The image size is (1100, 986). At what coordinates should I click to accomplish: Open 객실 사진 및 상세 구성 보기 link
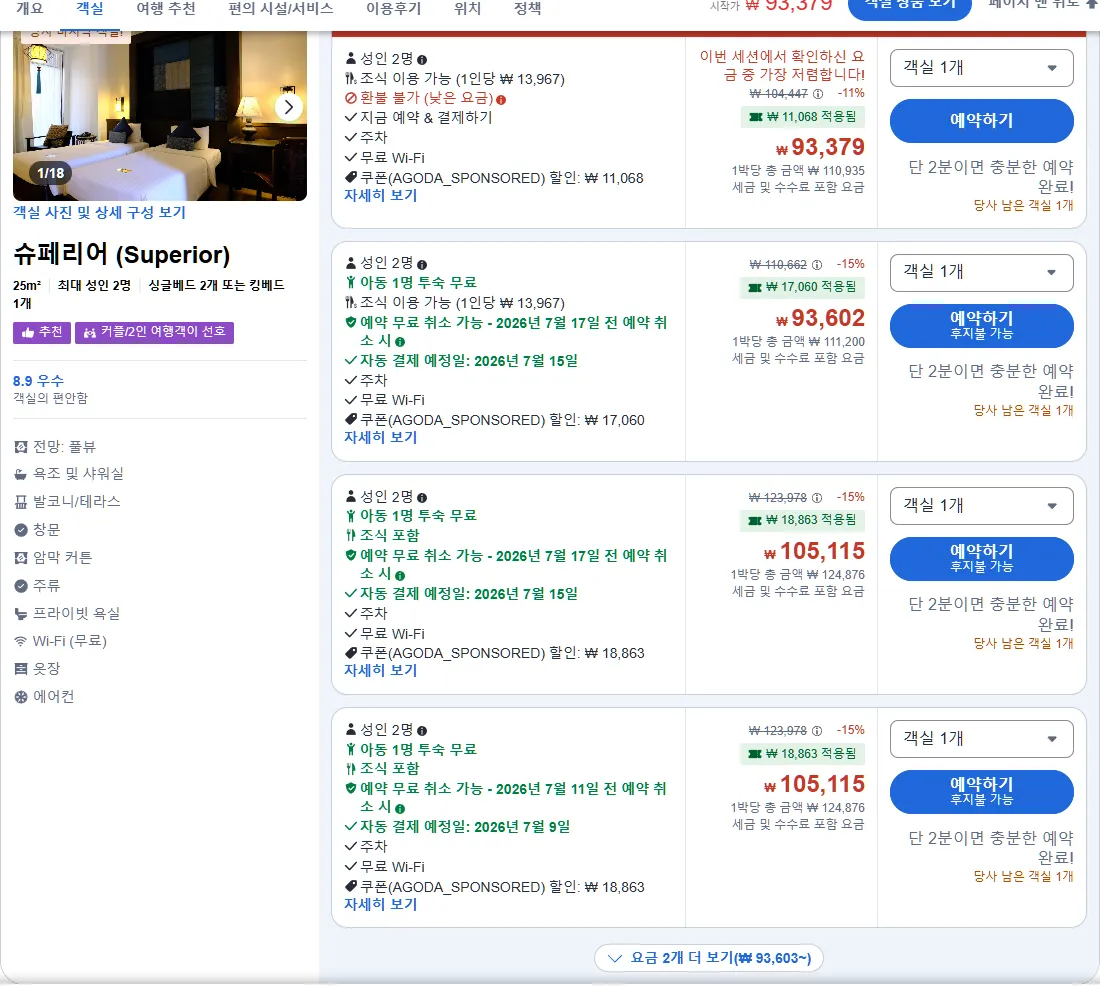[100, 213]
